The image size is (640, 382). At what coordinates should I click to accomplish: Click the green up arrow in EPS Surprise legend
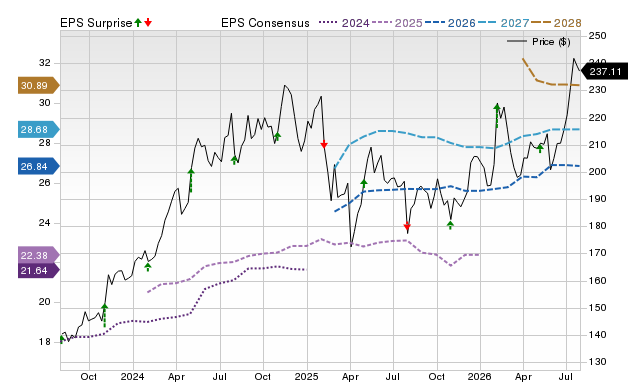(138, 23)
